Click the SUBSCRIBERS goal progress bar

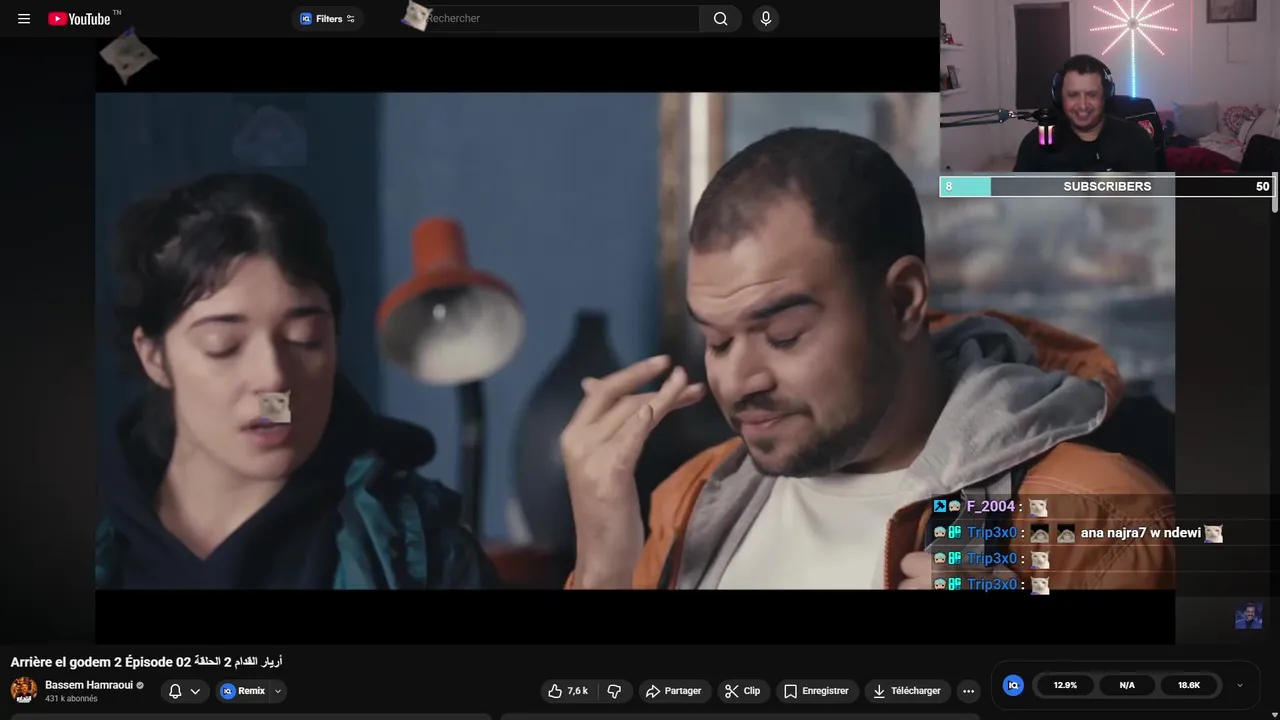pos(1106,186)
